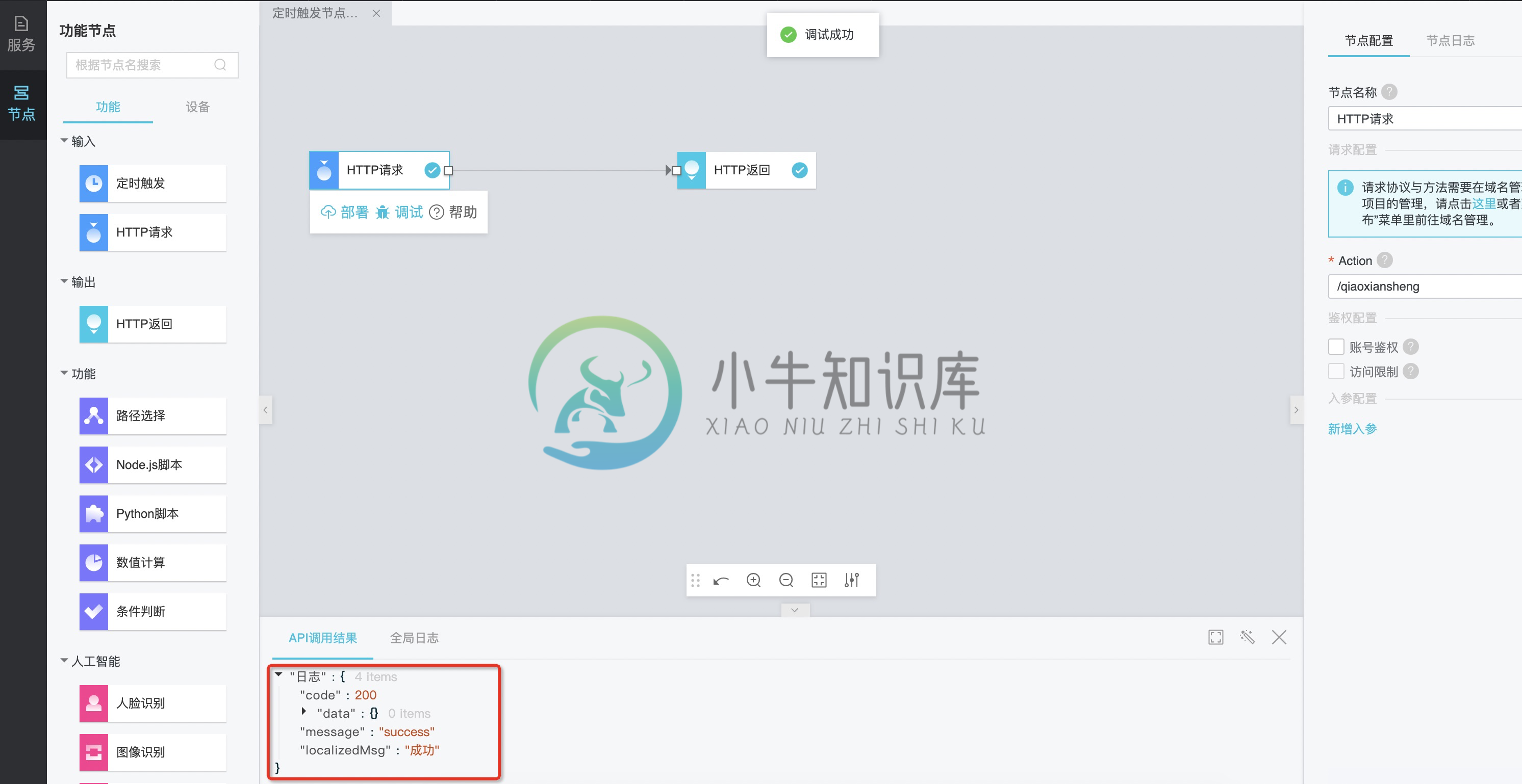
Task: Click the search magnifier icon in node search
Action: 220,65
